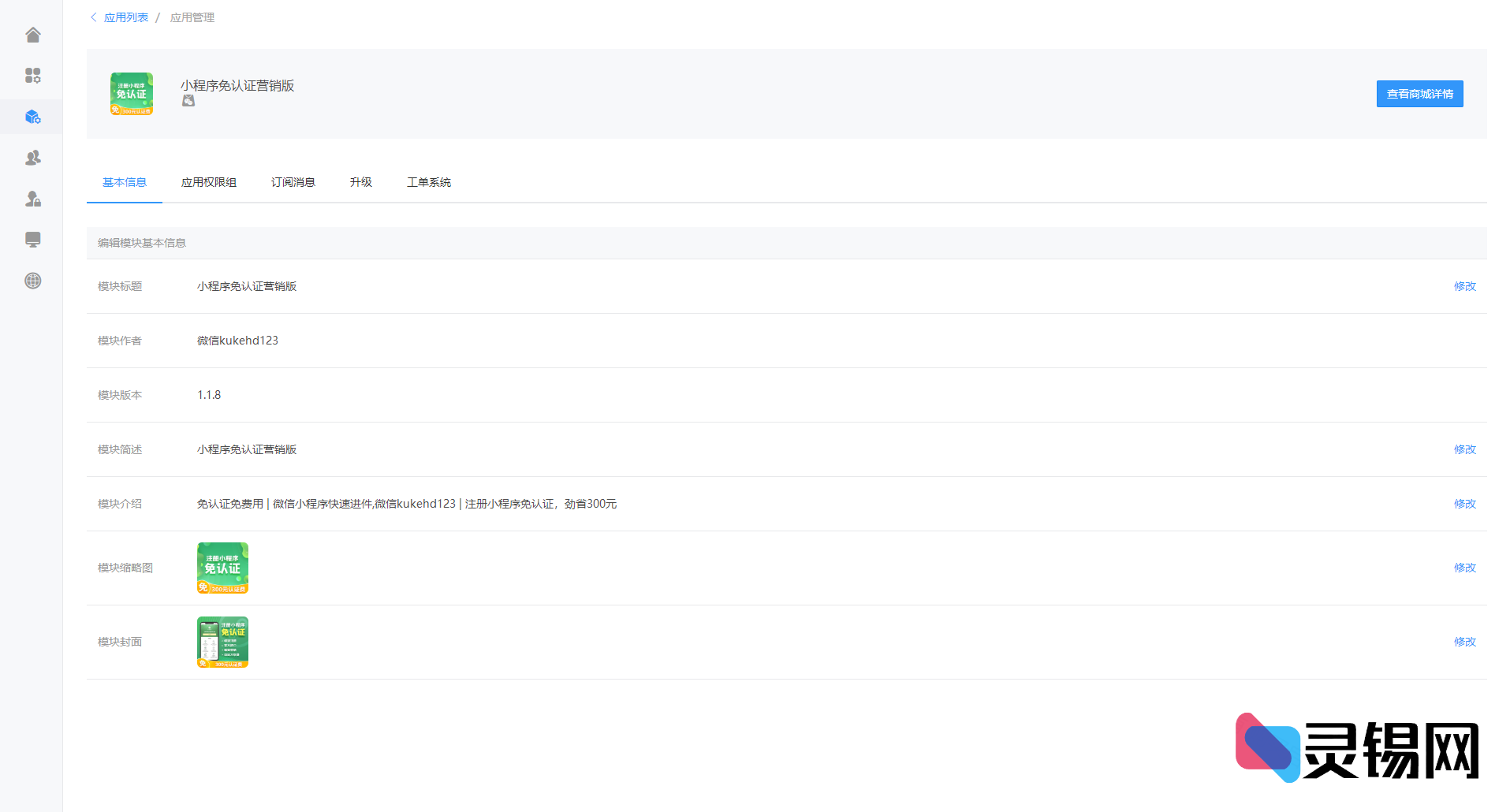This screenshot has height=812, width=1510.
Task: Click the 模块缩略图 thumbnail image
Action: 222,568
